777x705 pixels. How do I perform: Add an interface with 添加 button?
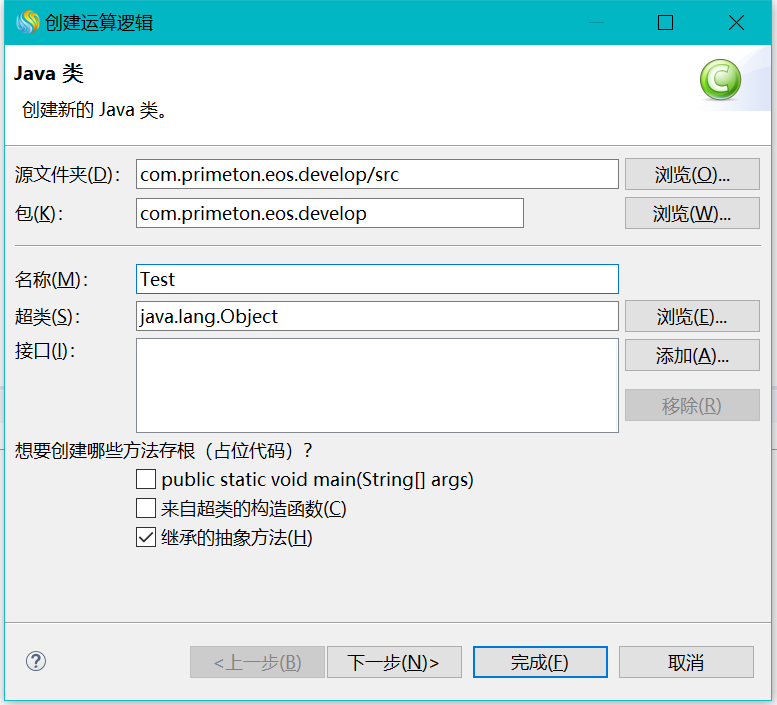click(x=692, y=355)
